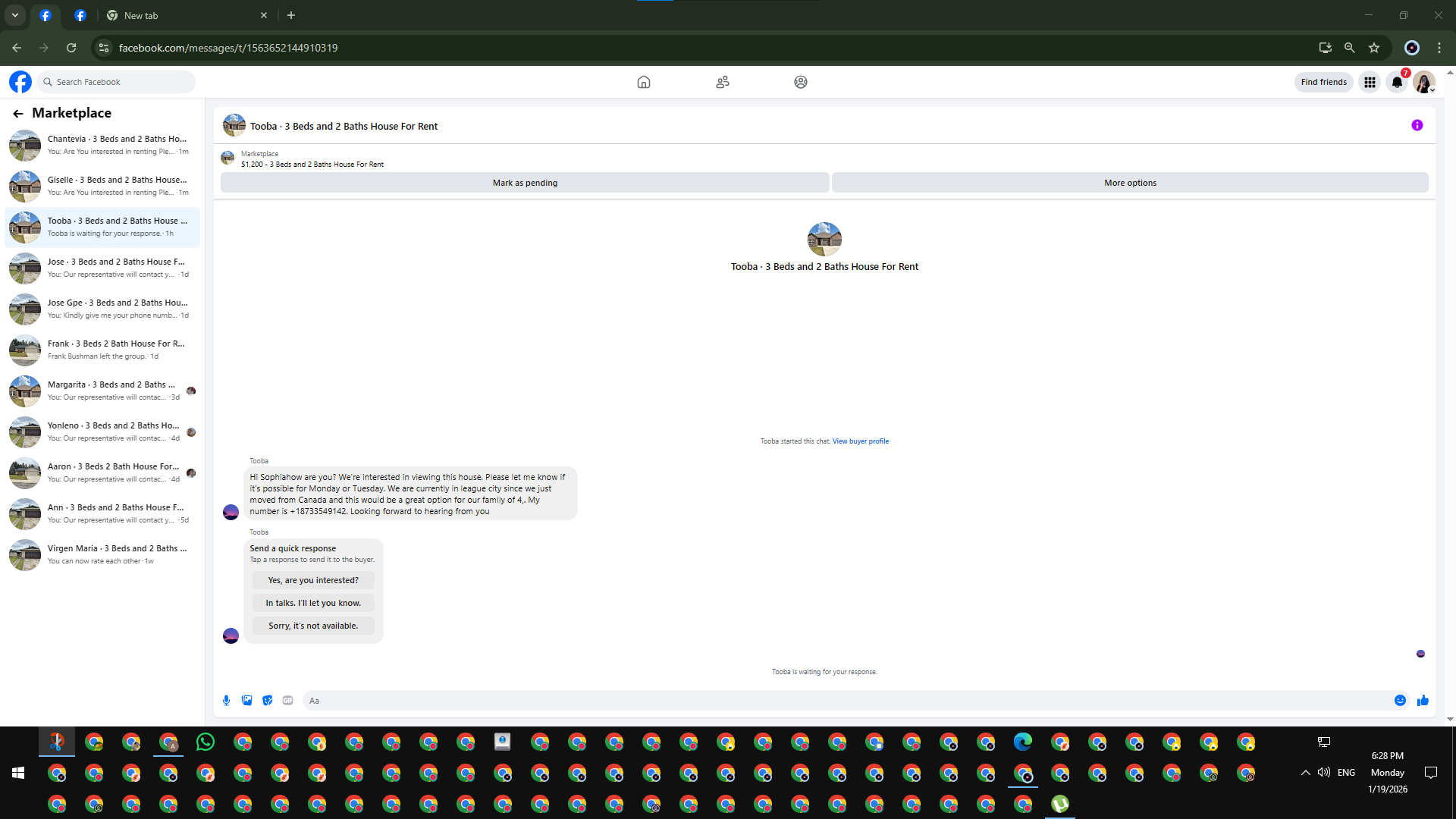Expand the Chrome tab search dropdown
Viewport: 1456px width, 819px height.
coord(14,15)
